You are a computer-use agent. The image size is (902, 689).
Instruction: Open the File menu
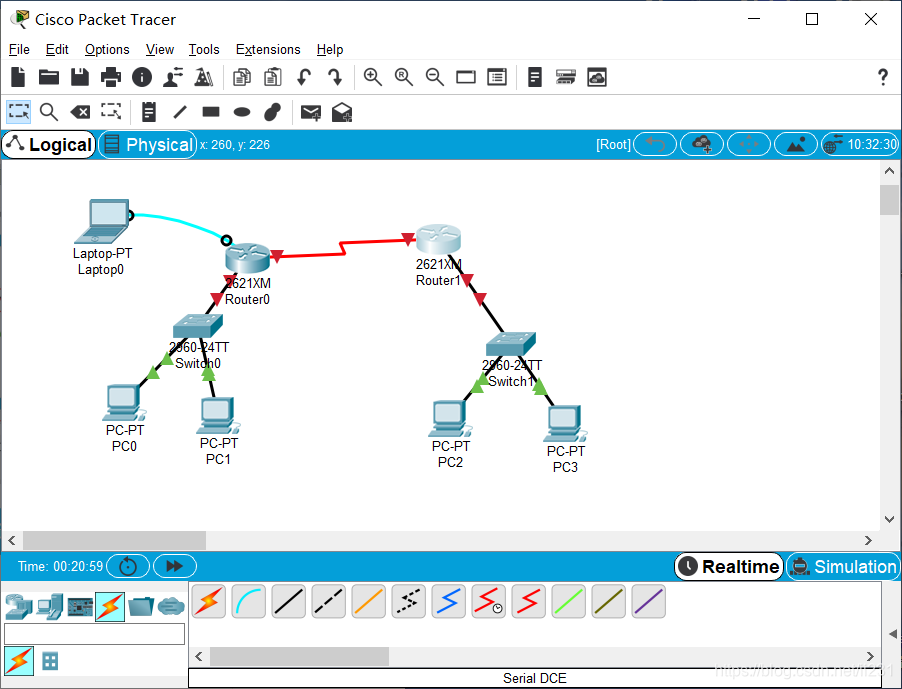click(19, 49)
